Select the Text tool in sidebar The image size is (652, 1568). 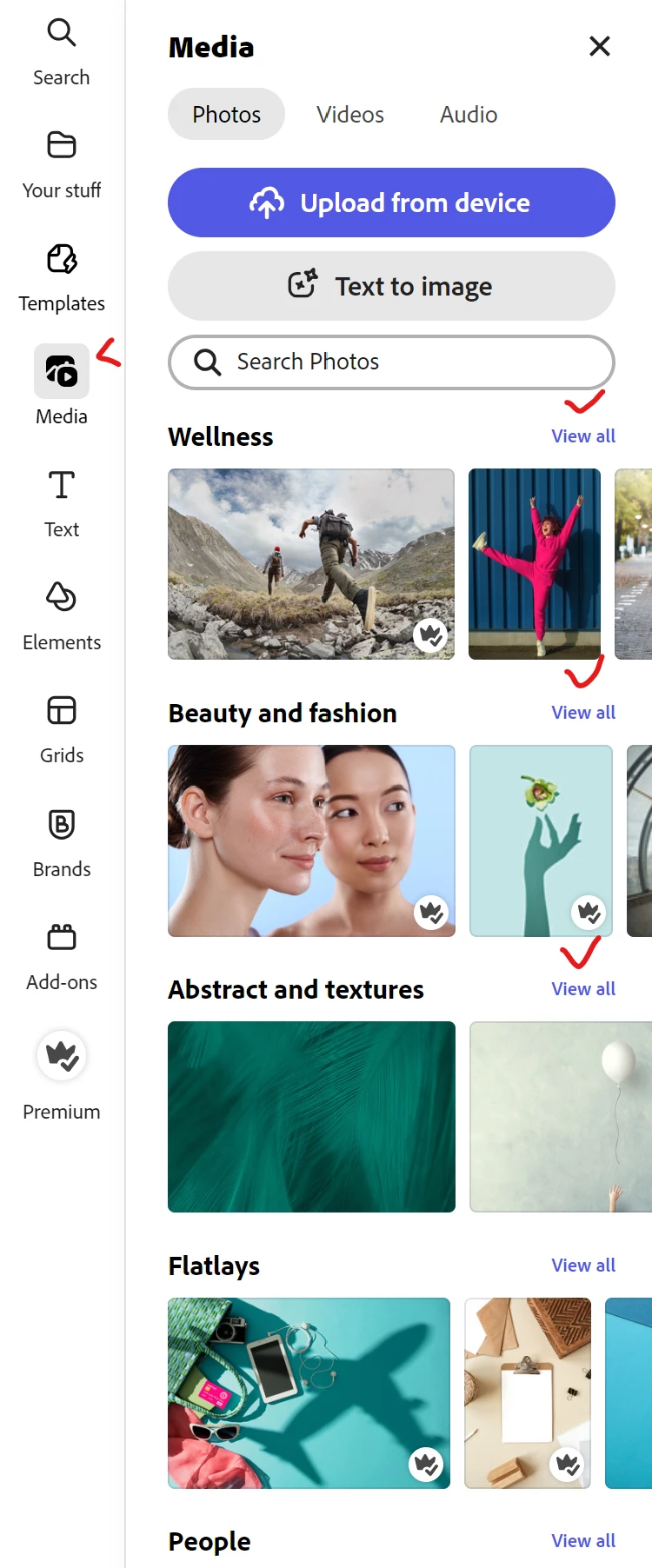[x=62, y=485]
